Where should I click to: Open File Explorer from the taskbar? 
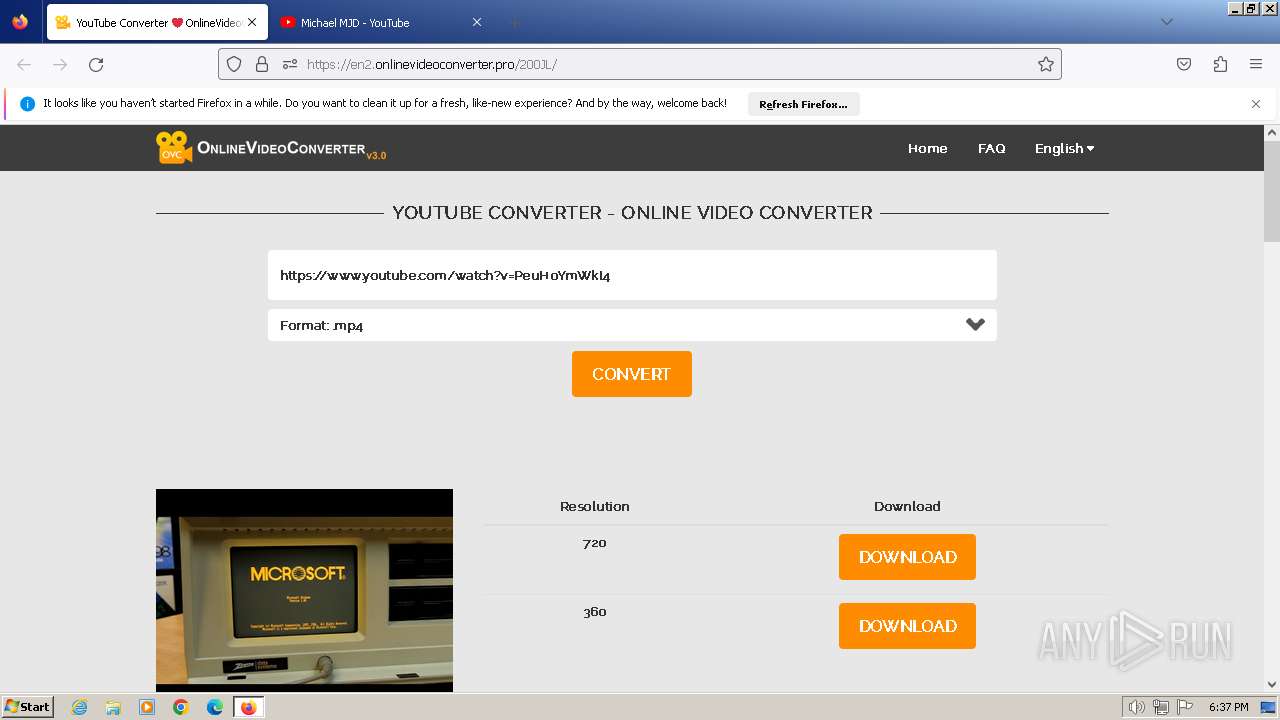click(x=113, y=707)
